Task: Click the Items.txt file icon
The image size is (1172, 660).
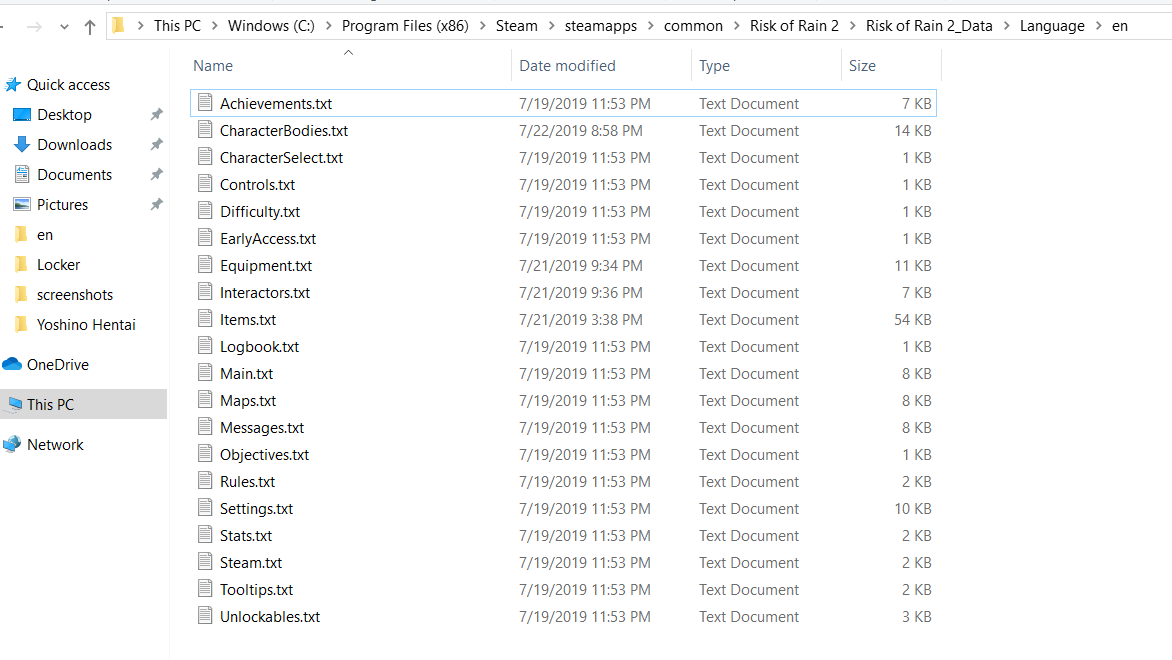Action: tap(205, 318)
